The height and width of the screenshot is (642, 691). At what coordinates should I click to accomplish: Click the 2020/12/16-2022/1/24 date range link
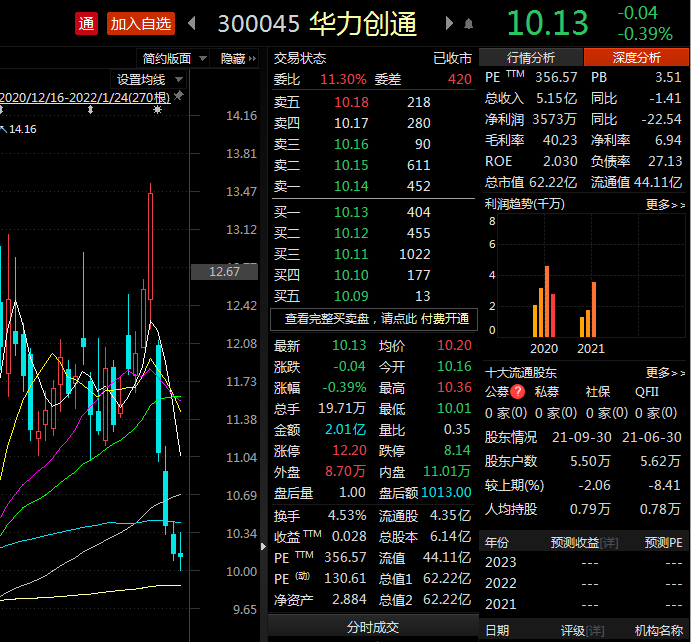85,97
